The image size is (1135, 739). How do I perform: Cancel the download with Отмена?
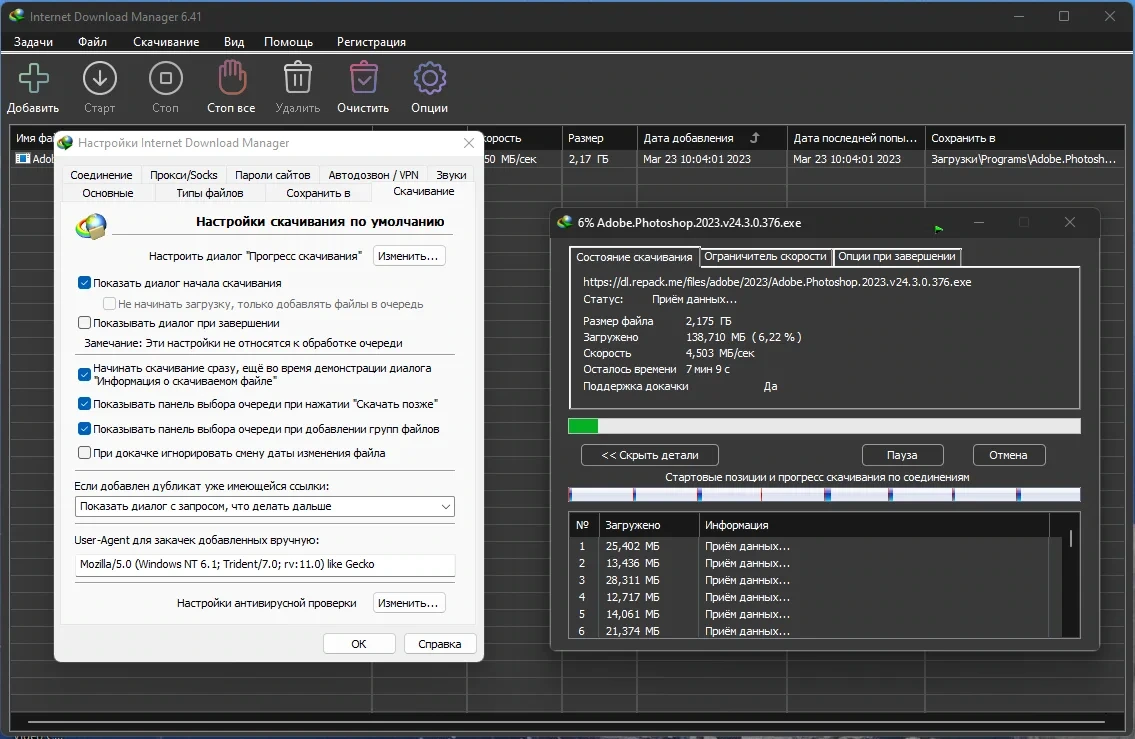pyautogui.click(x=1008, y=455)
